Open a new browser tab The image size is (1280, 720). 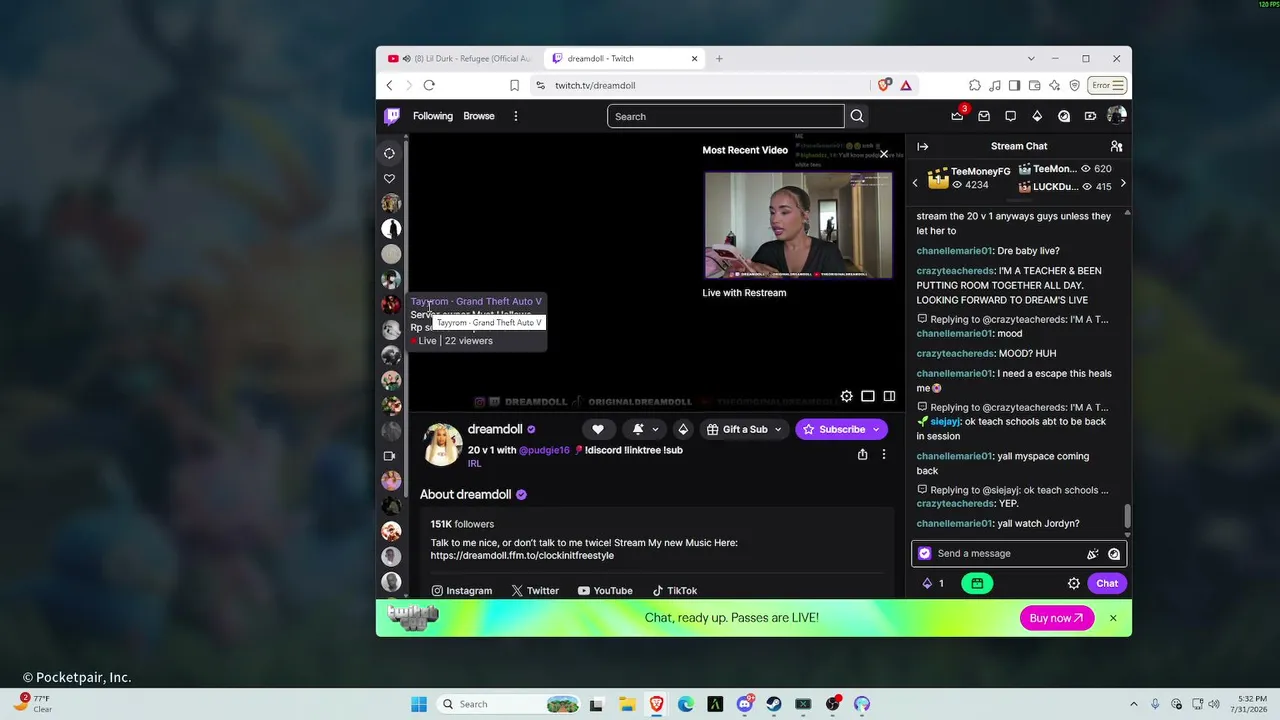(719, 59)
